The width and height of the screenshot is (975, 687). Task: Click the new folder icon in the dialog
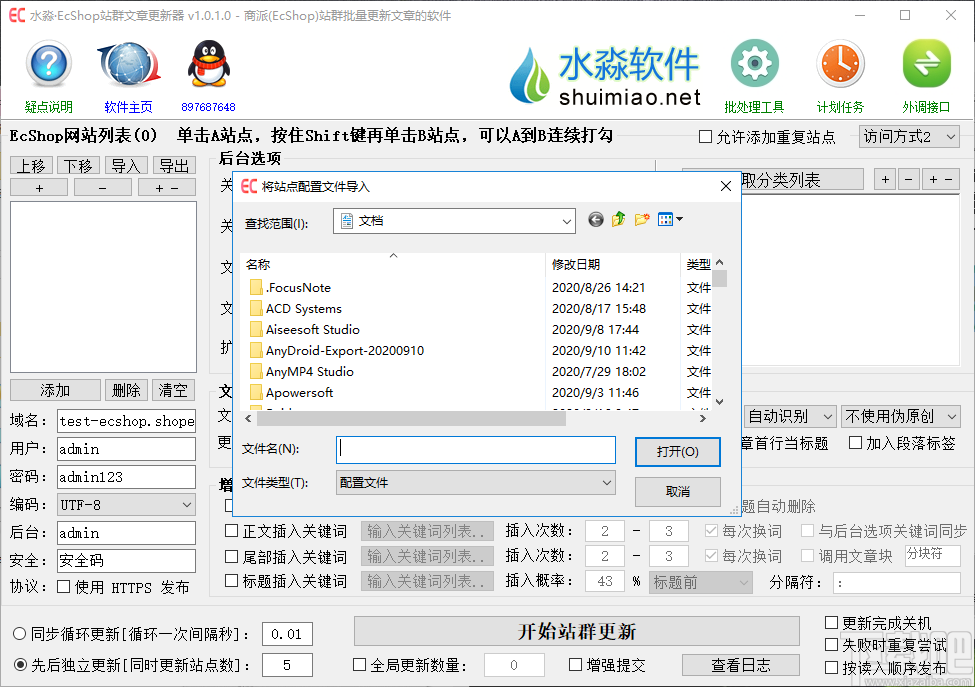coord(643,220)
